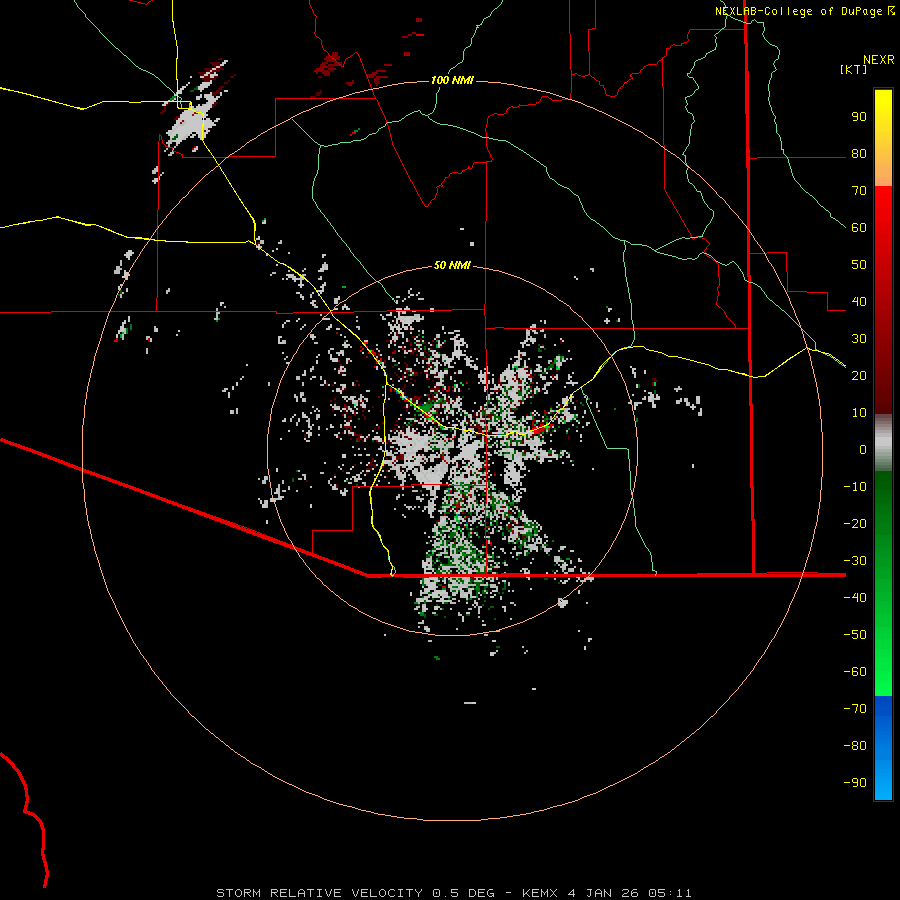The height and width of the screenshot is (900, 900).
Task: Click the 100 NMI range ring label
Action: [x=452, y=80]
